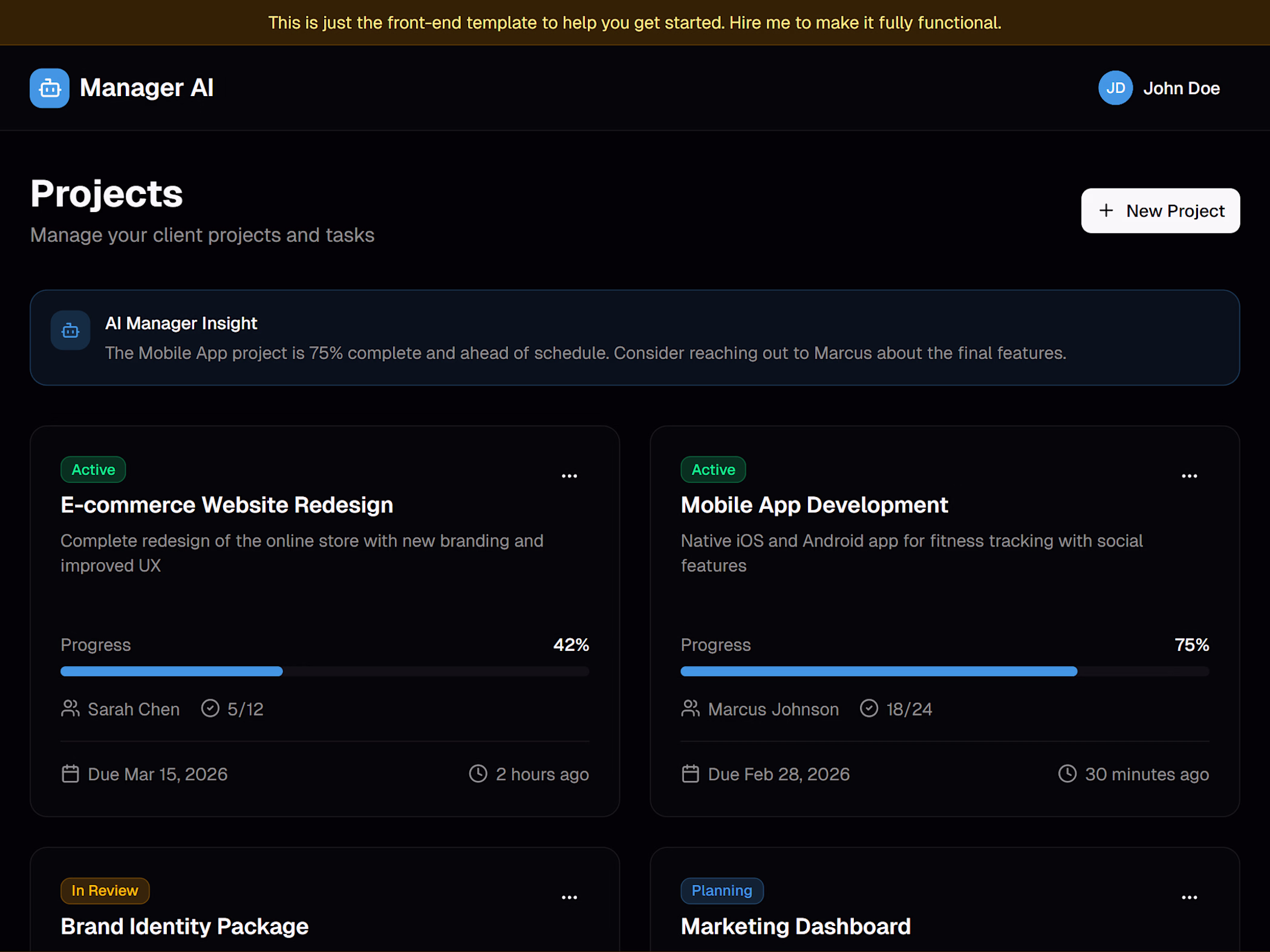
Task: Click the JD user avatar
Action: (x=1115, y=88)
